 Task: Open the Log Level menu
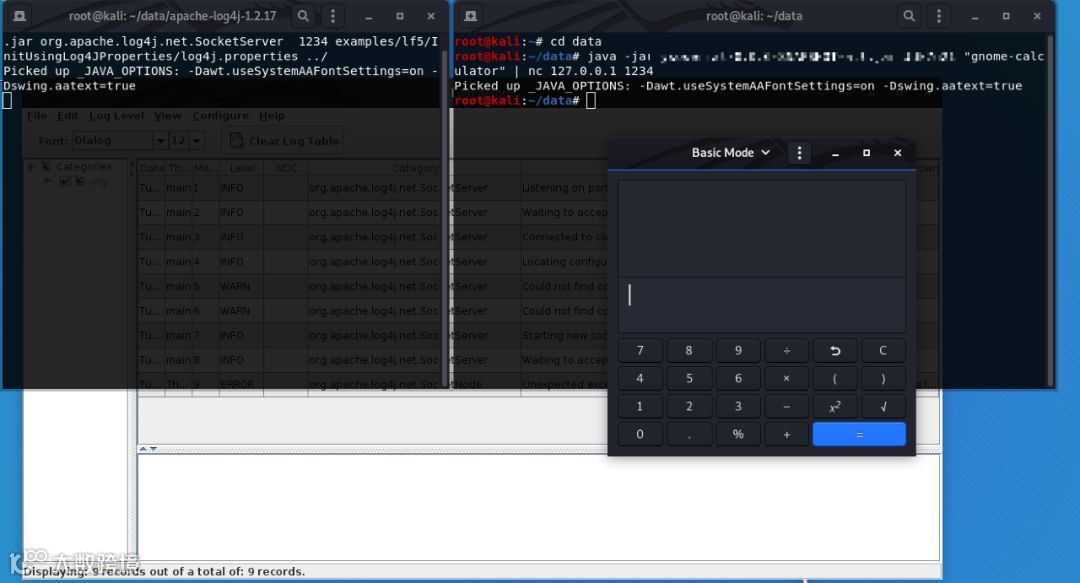[116, 115]
